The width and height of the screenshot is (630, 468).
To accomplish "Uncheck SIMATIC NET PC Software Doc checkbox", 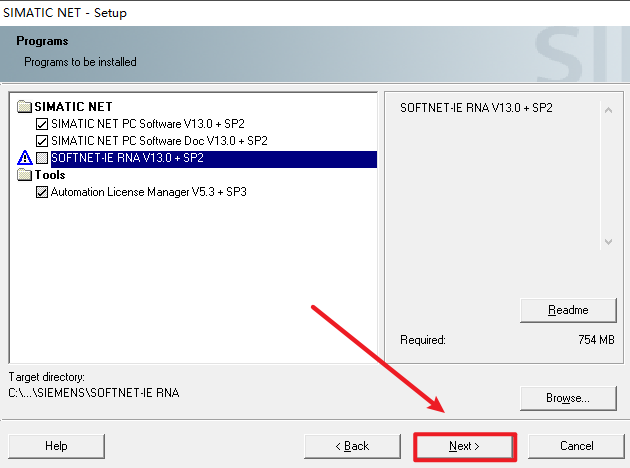I will [42, 141].
